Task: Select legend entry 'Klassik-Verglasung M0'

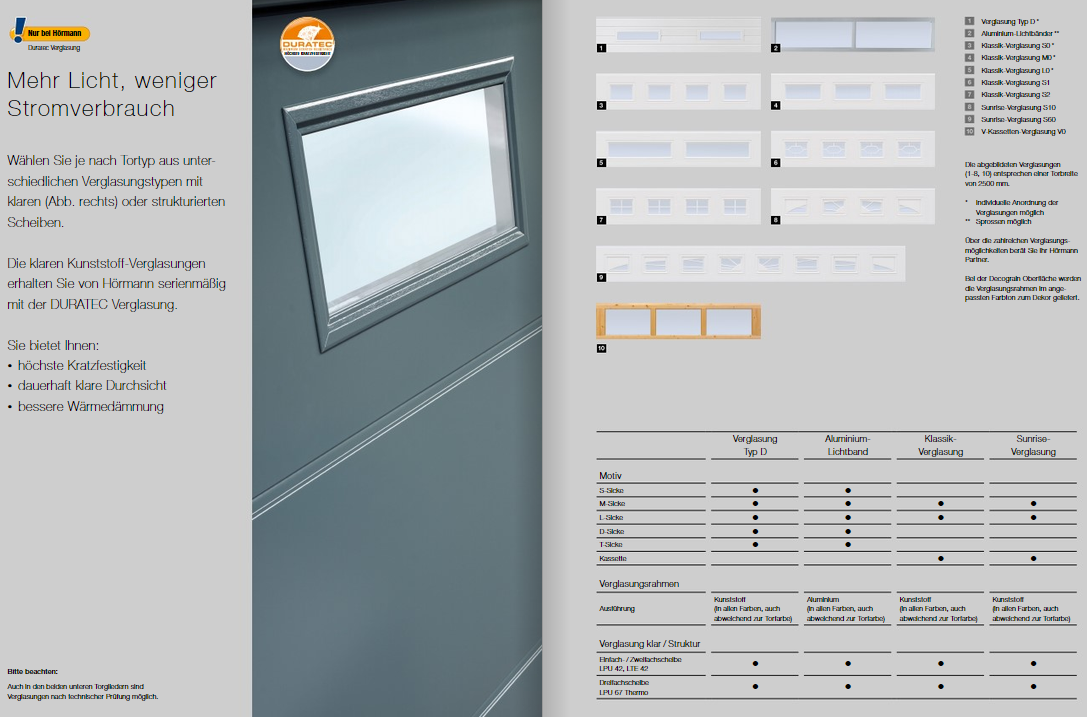Action: point(1018,58)
